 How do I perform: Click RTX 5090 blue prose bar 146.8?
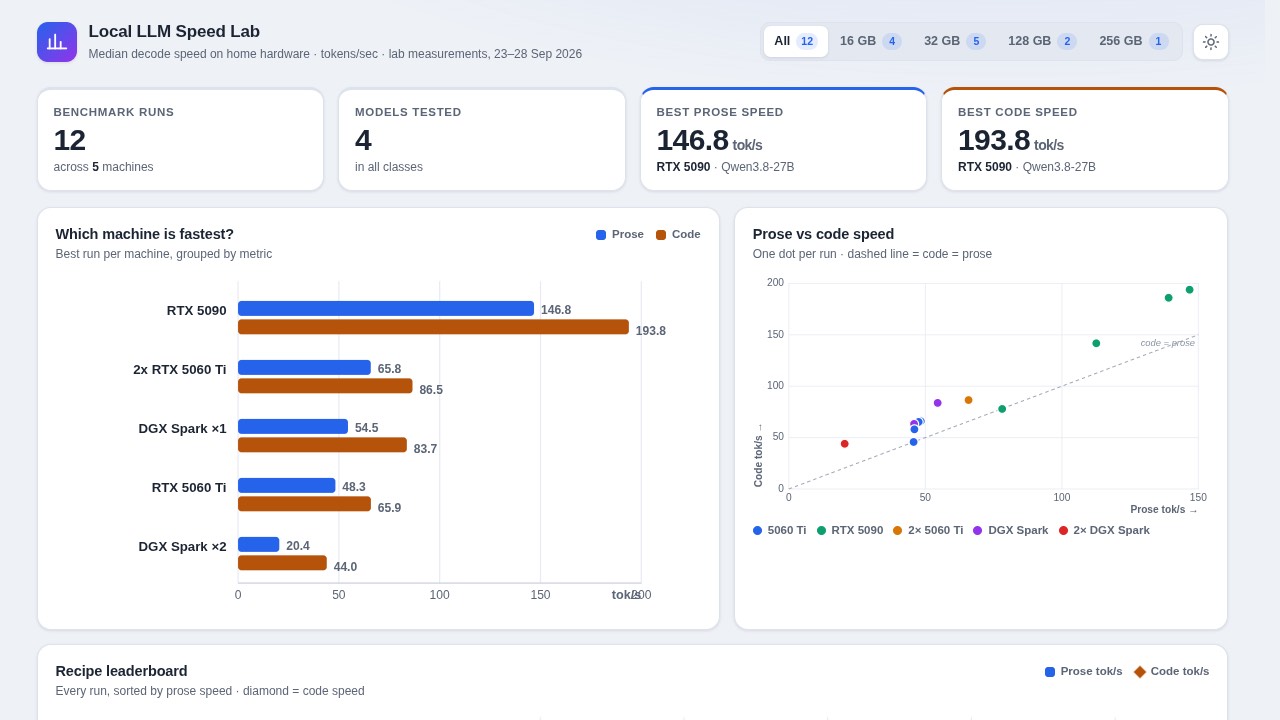tap(386, 308)
